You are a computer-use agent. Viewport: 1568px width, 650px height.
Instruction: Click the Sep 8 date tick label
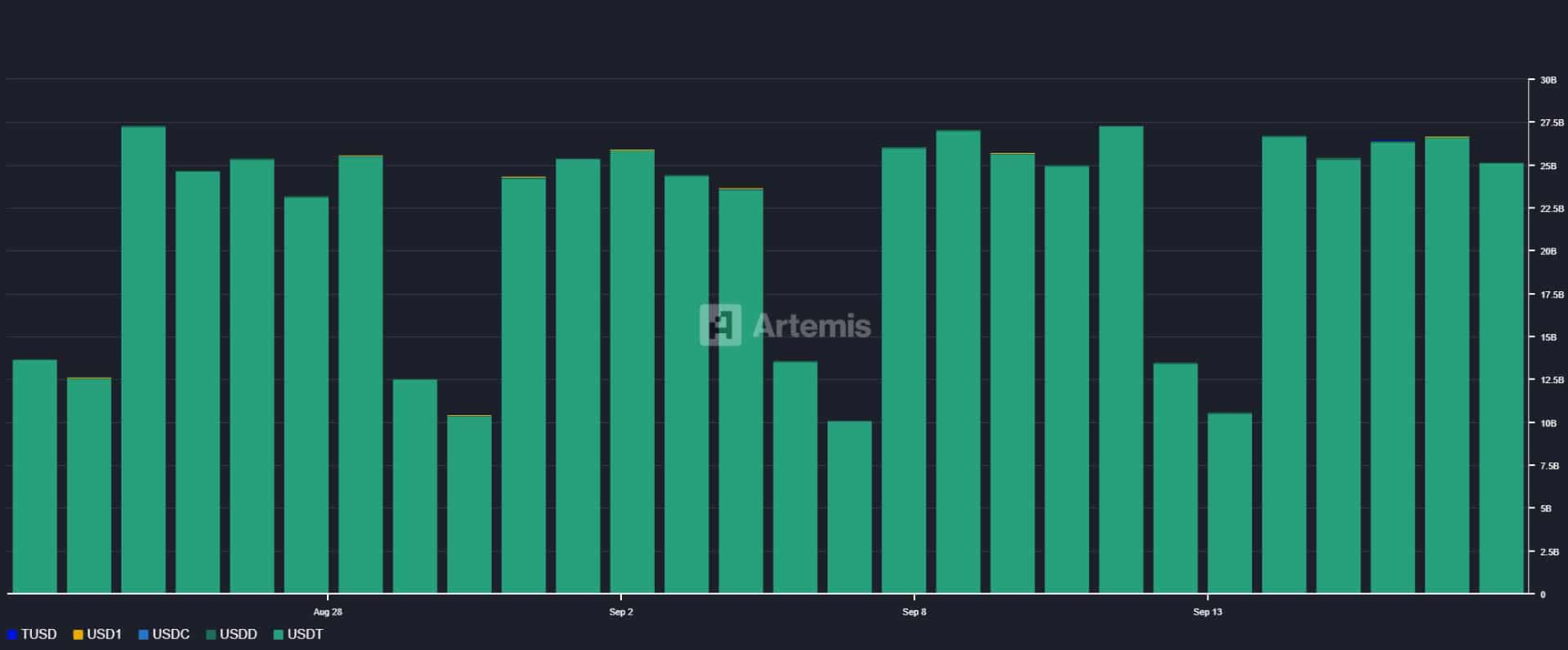click(914, 612)
